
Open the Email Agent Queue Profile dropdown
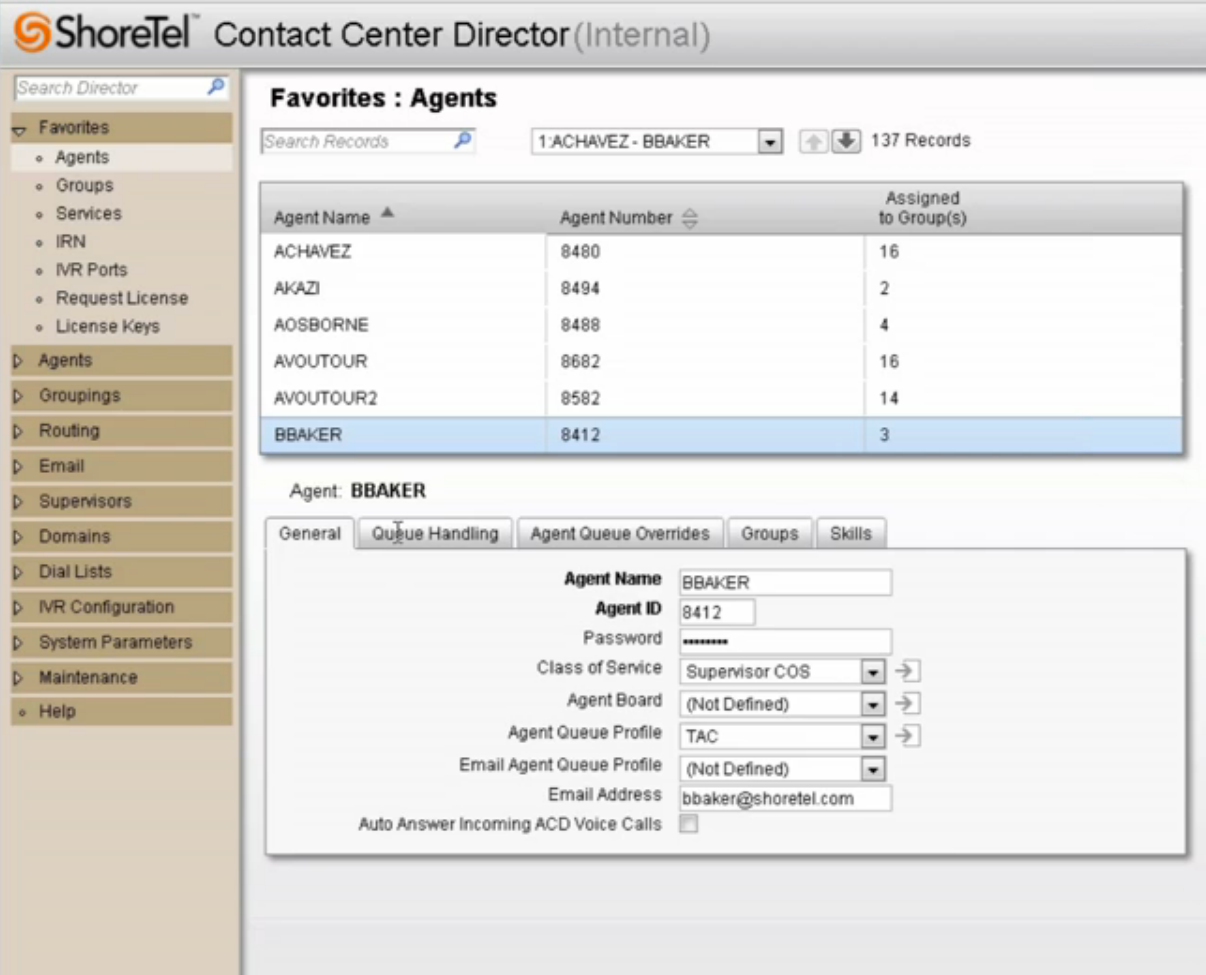coord(875,769)
